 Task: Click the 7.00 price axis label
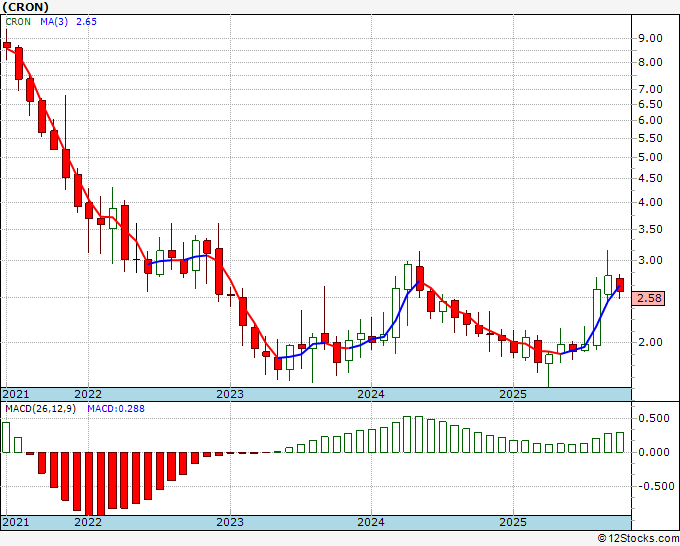click(x=650, y=89)
